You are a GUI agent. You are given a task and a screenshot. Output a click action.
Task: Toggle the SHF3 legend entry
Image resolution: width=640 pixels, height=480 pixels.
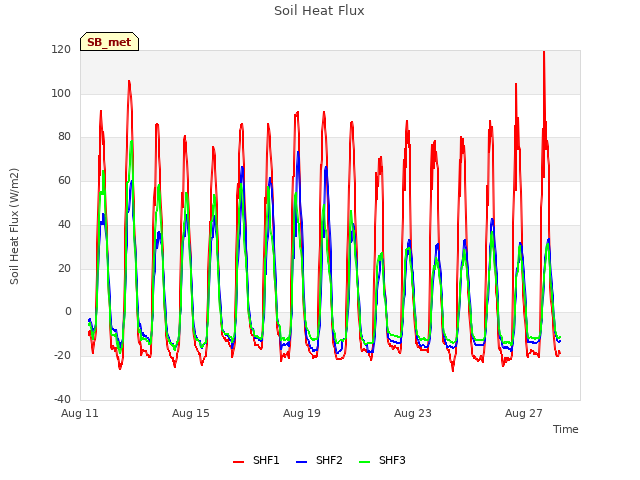382,460
